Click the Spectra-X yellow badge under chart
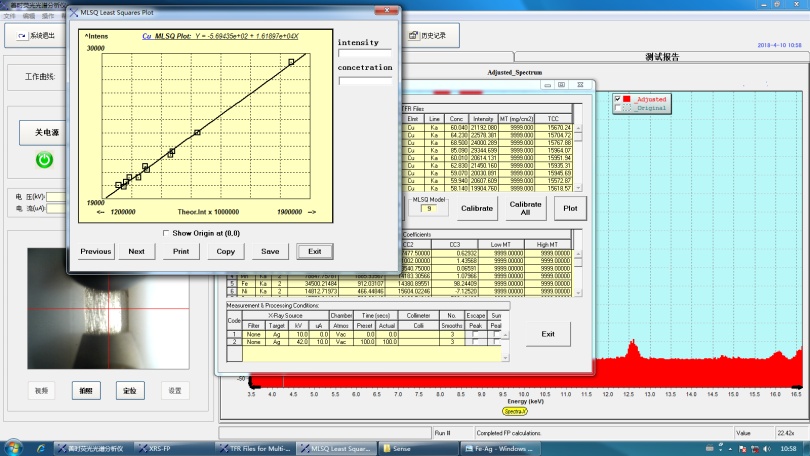 click(515, 412)
